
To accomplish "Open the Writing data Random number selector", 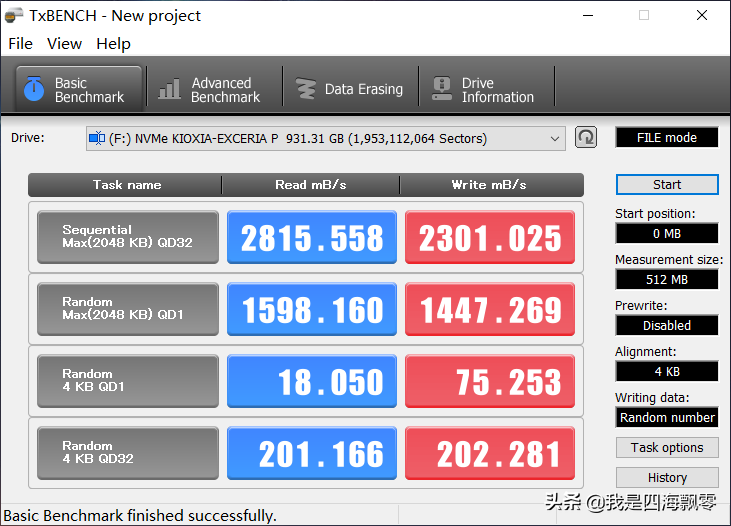I will tap(667, 417).
